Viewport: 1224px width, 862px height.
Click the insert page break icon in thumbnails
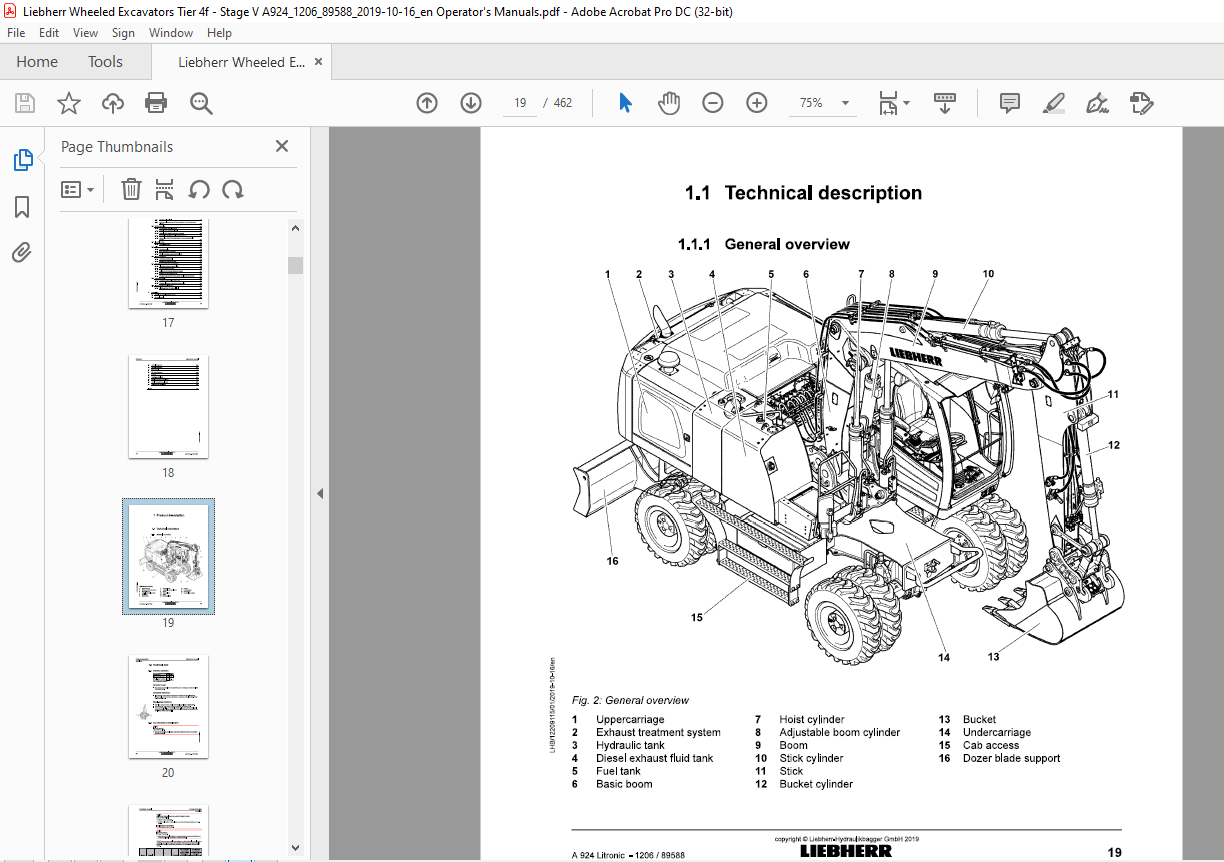pos(165,189)
